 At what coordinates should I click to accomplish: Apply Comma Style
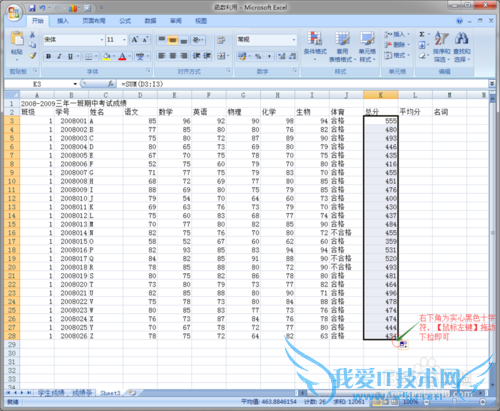[x=269, y=56]
